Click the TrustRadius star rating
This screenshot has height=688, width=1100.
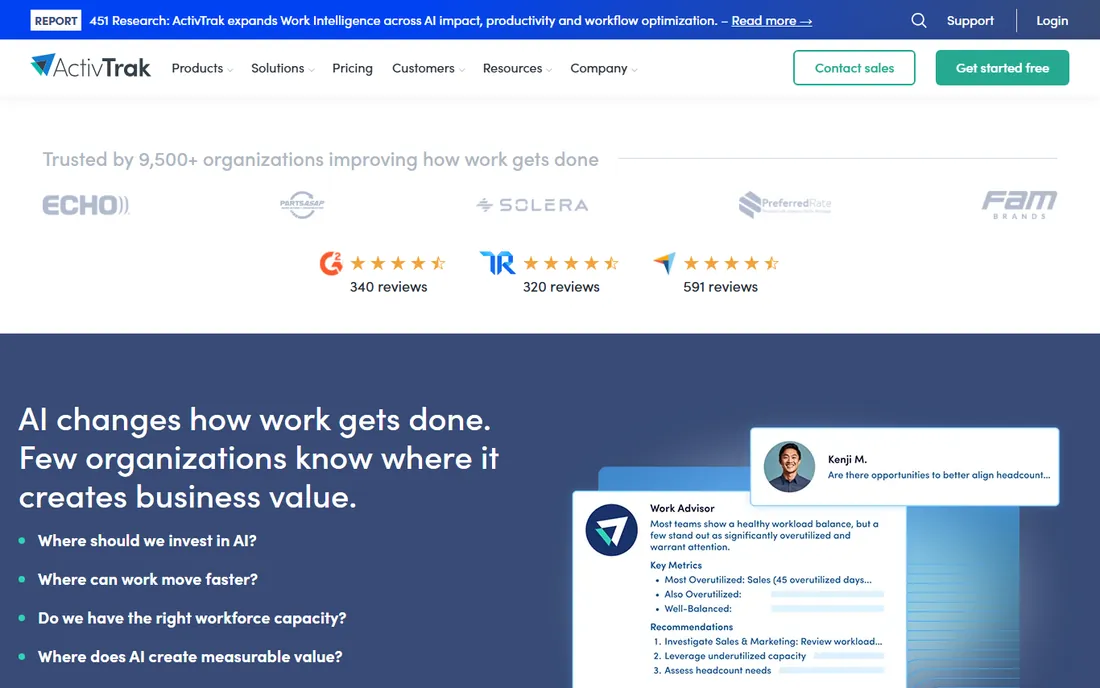[571, 263]
